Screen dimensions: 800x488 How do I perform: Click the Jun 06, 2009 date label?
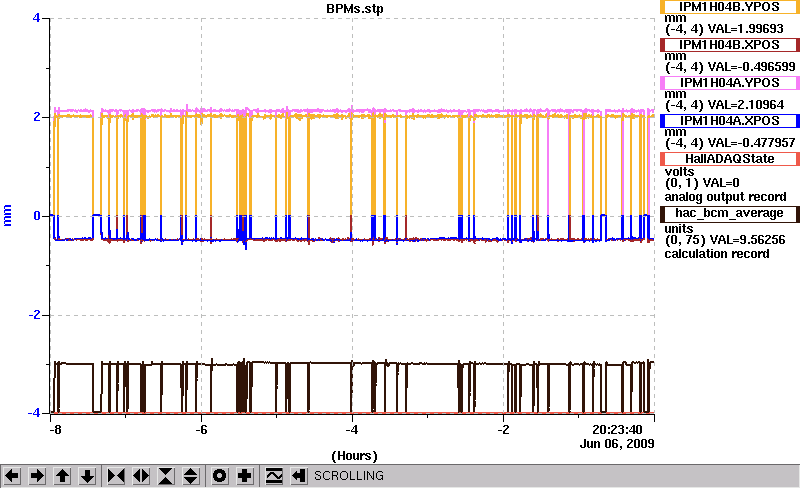pos(617,444)
